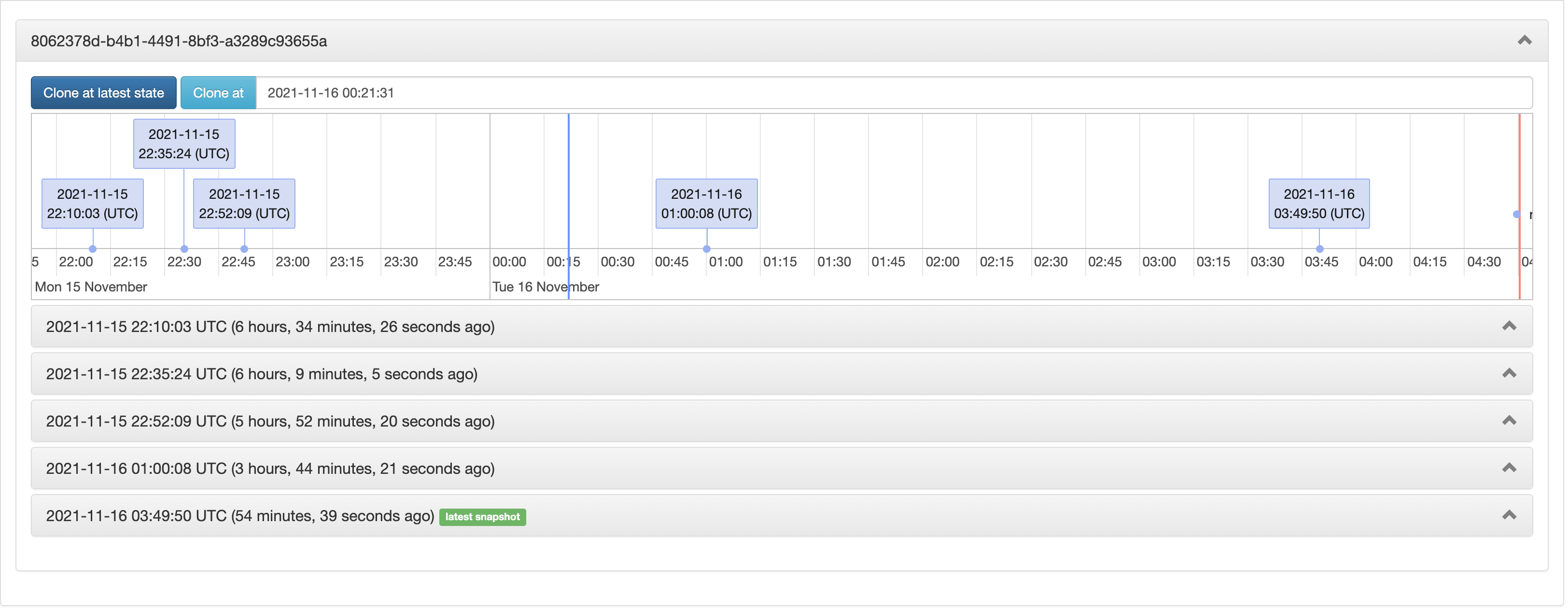Collapse the 03:49:50 latest snapshot row
The width and height of the screenshot is (1568, 608).
point(1510,515)
